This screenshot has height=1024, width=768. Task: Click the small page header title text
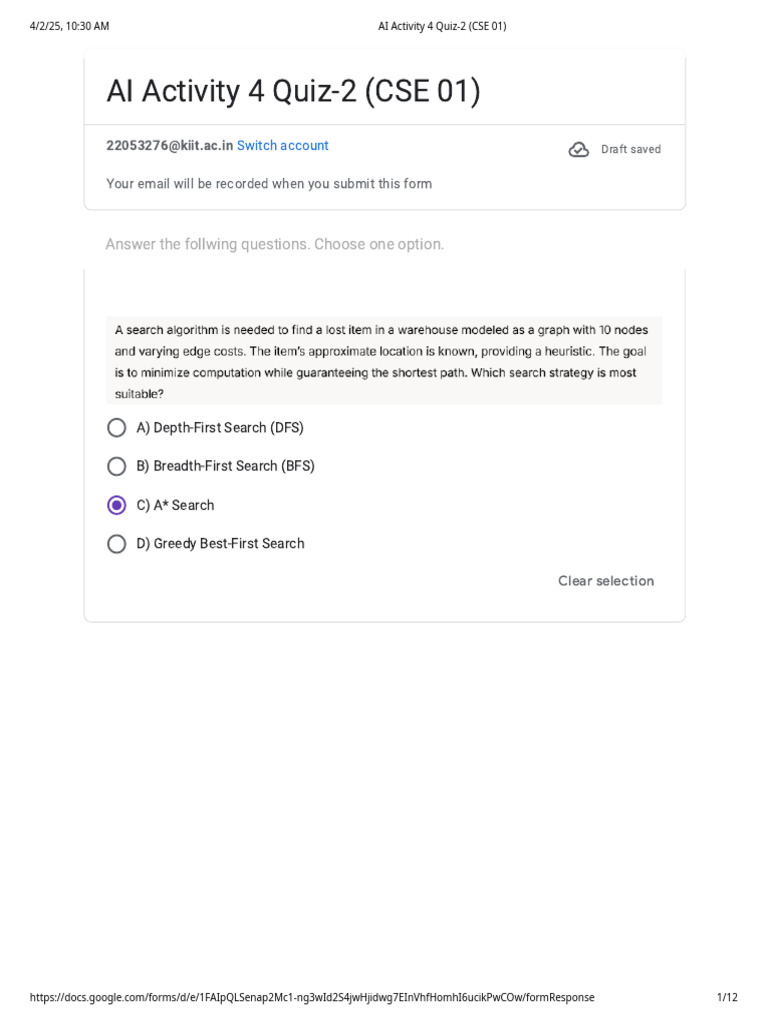click(x=442, y=26)
